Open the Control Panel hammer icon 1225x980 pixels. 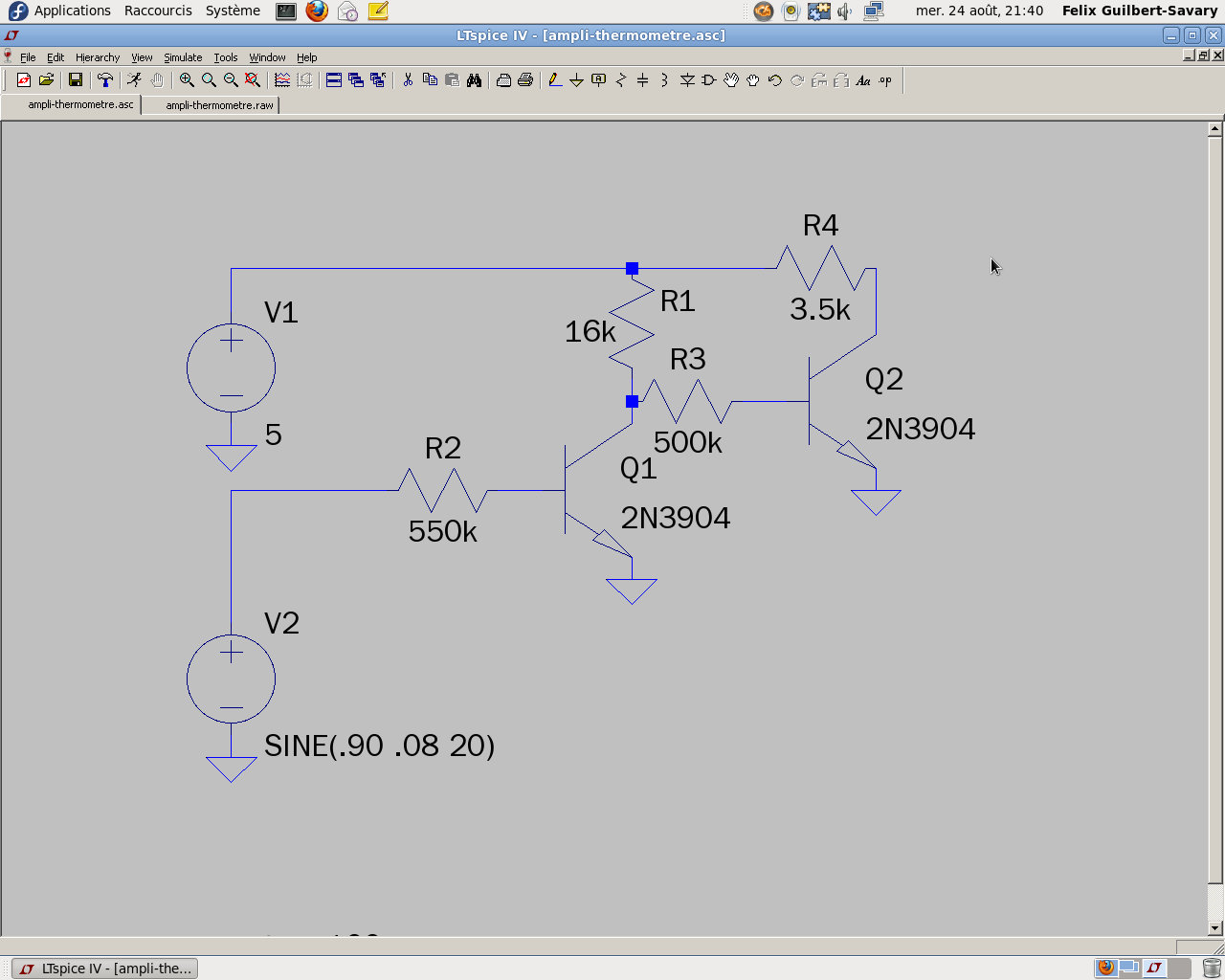105,80
